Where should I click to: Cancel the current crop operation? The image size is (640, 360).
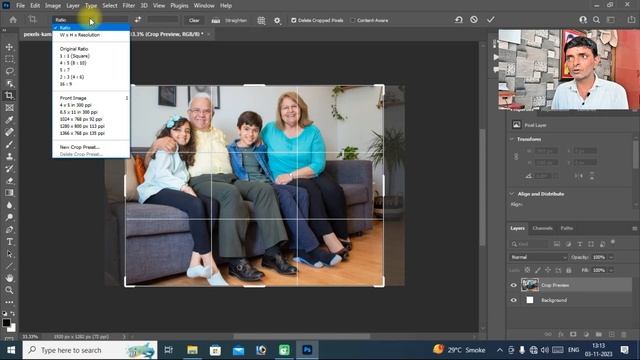(474, 20)
